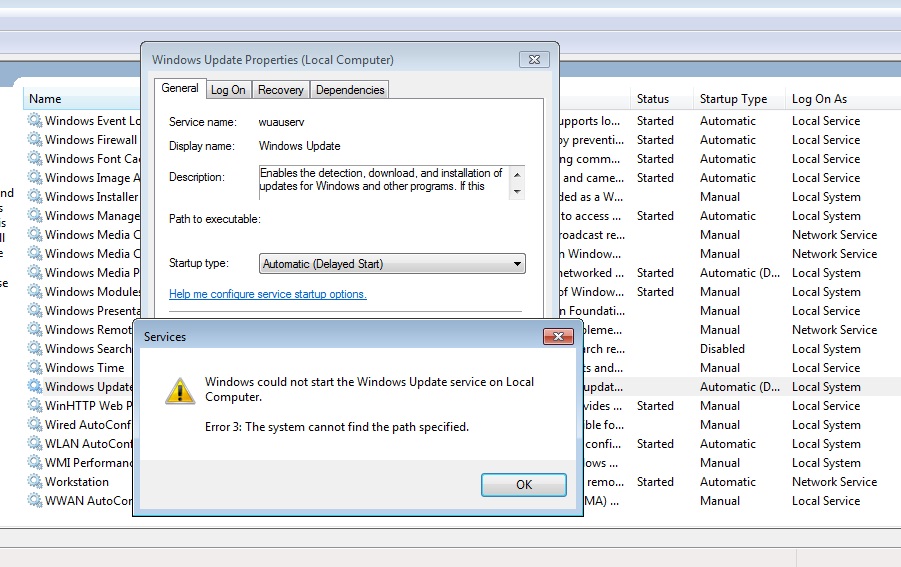901x567 pixels.
Task: Click the gear icon beside WLAN AutoConfig
Action: point(35,443)
